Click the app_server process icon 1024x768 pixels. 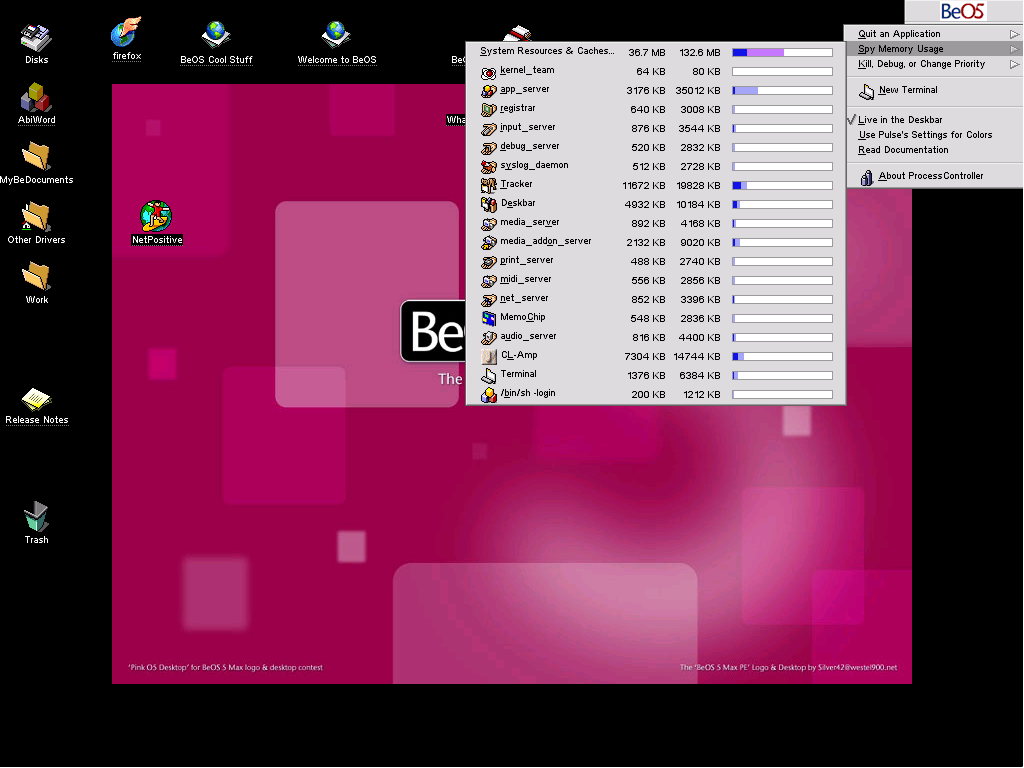click(x=488, y=91)
